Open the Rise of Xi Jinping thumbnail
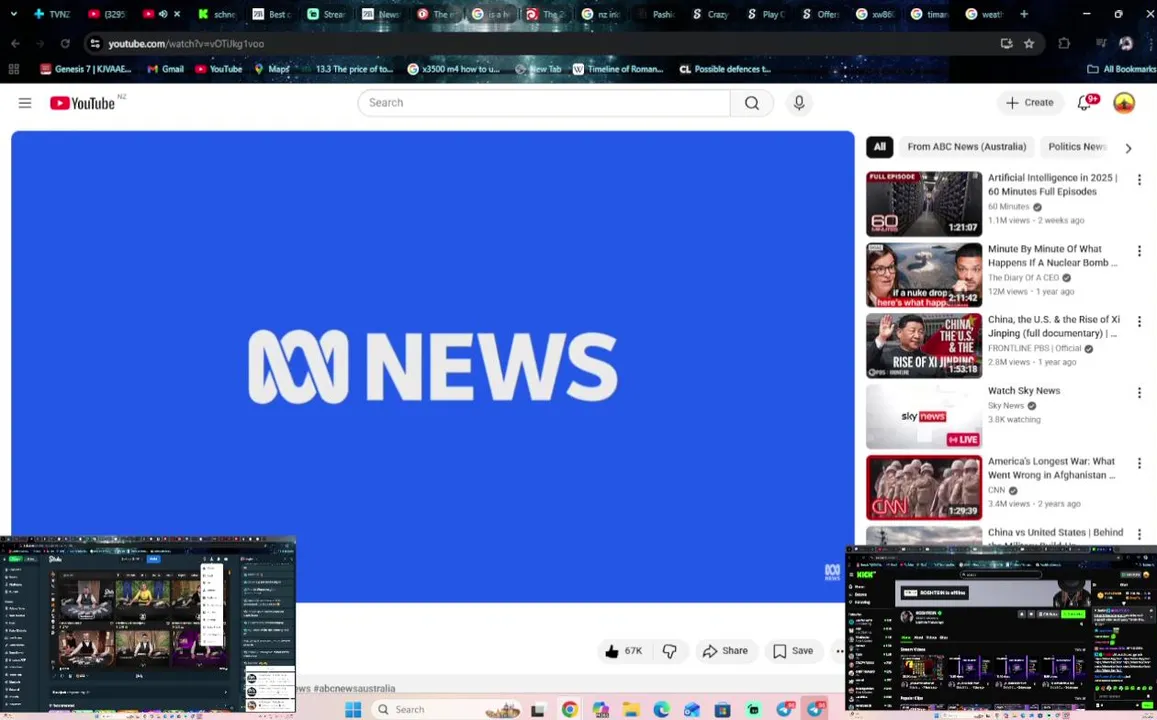 click(924, 346)
